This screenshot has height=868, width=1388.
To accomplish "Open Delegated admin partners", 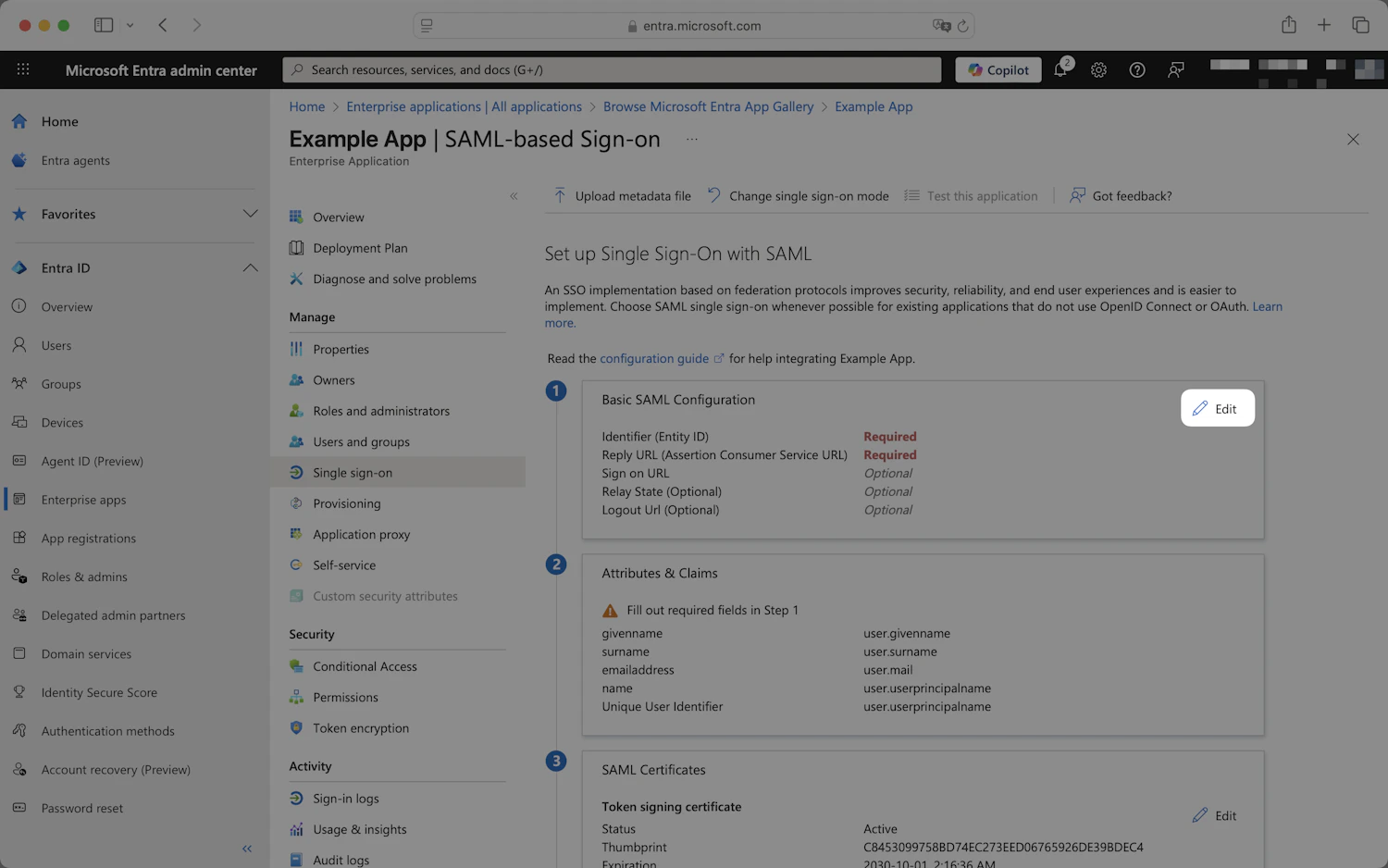I will [x=113, y=615].
